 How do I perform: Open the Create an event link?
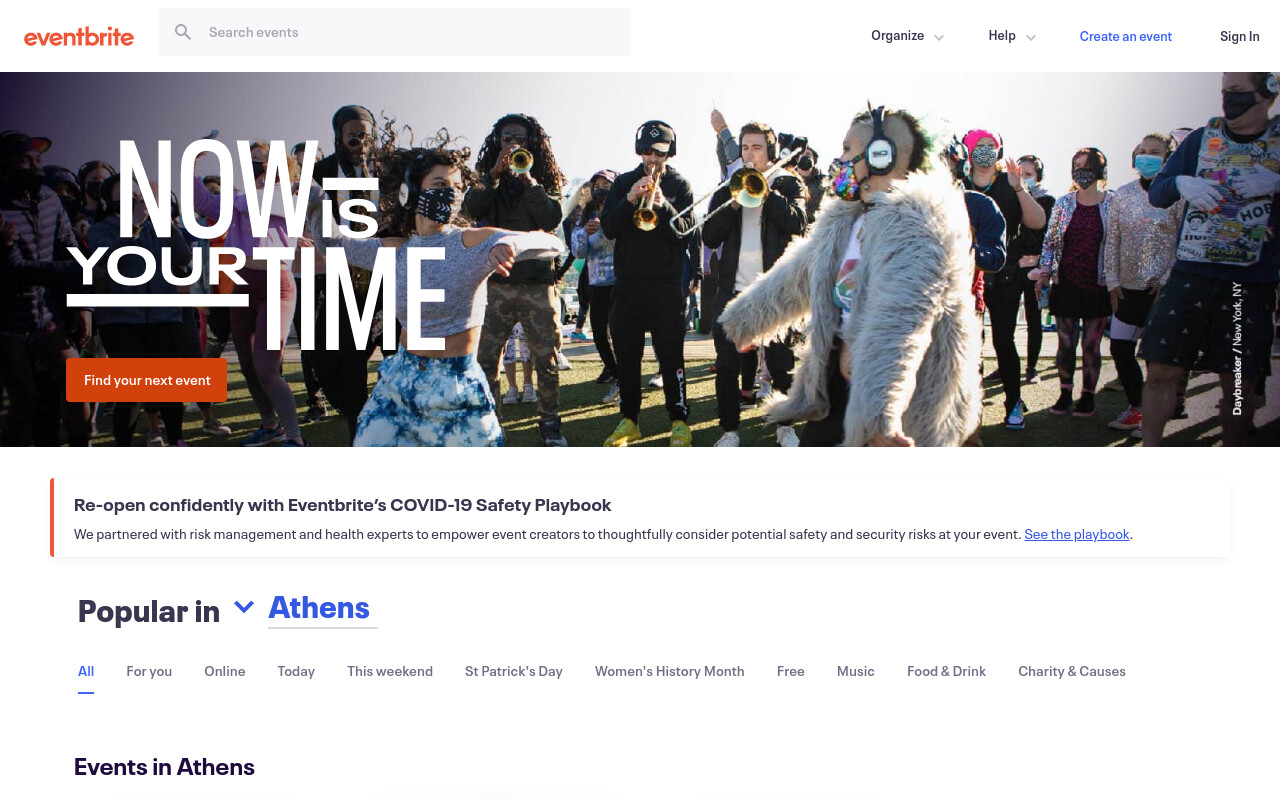pyautogui.click(x=1126, y=36)
